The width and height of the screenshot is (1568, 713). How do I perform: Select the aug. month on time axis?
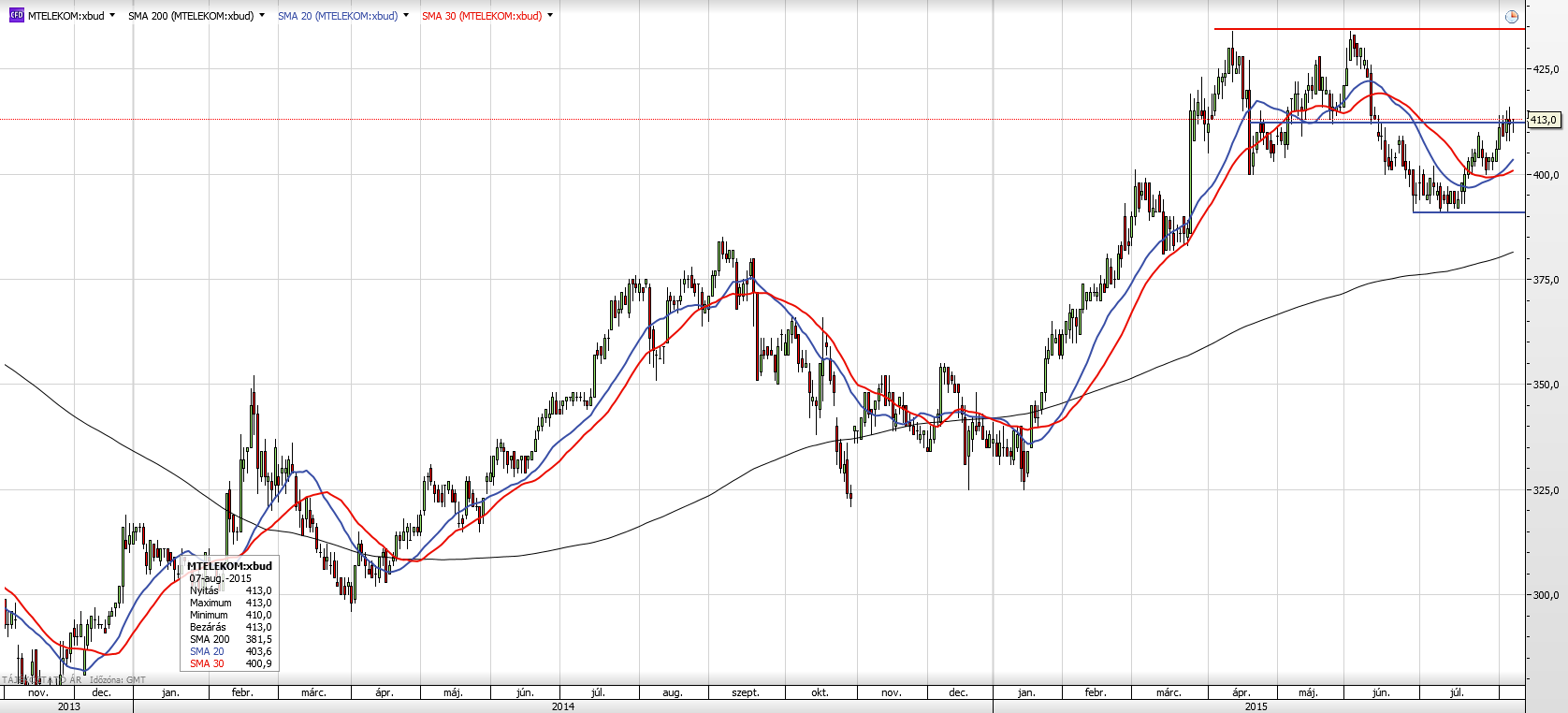[x=672, y=693]
